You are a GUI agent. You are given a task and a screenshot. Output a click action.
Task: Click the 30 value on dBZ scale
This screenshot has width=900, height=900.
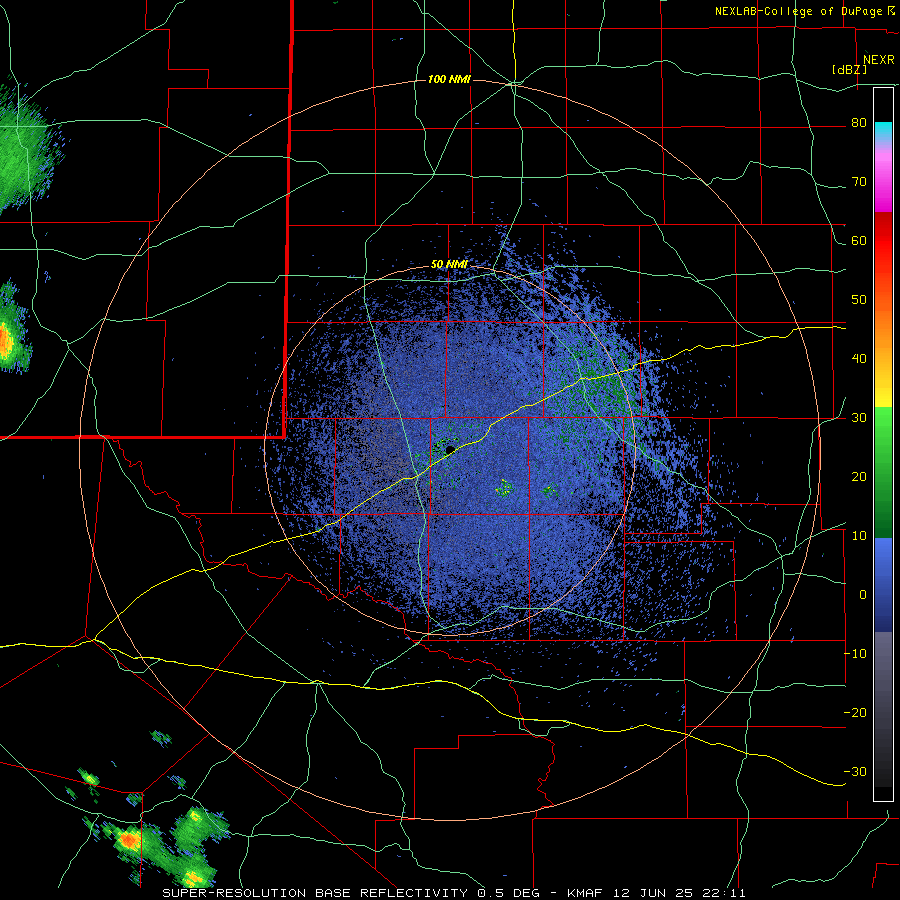859,417
